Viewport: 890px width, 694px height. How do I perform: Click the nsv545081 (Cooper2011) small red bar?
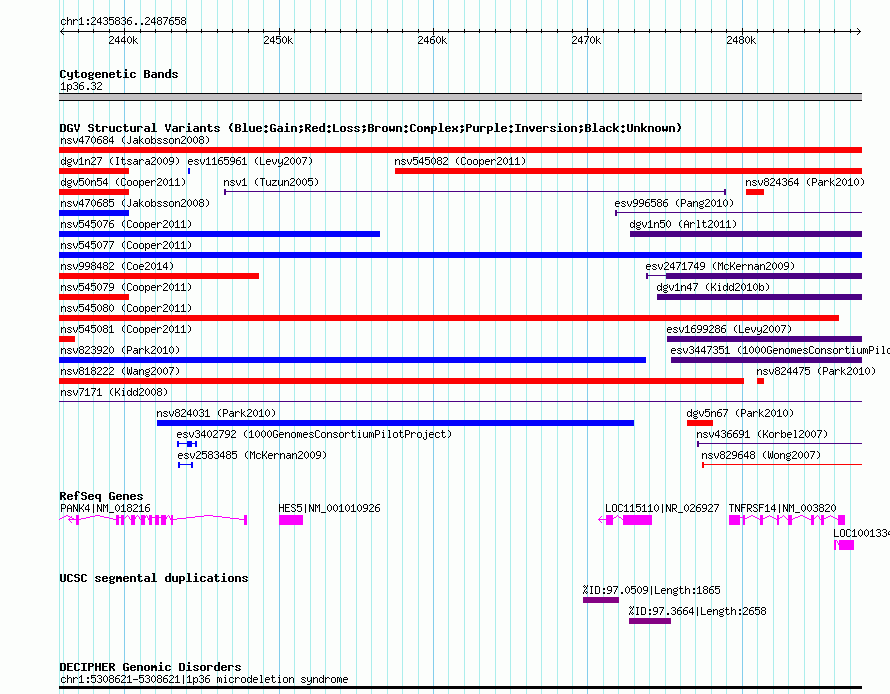pos(67,339)
